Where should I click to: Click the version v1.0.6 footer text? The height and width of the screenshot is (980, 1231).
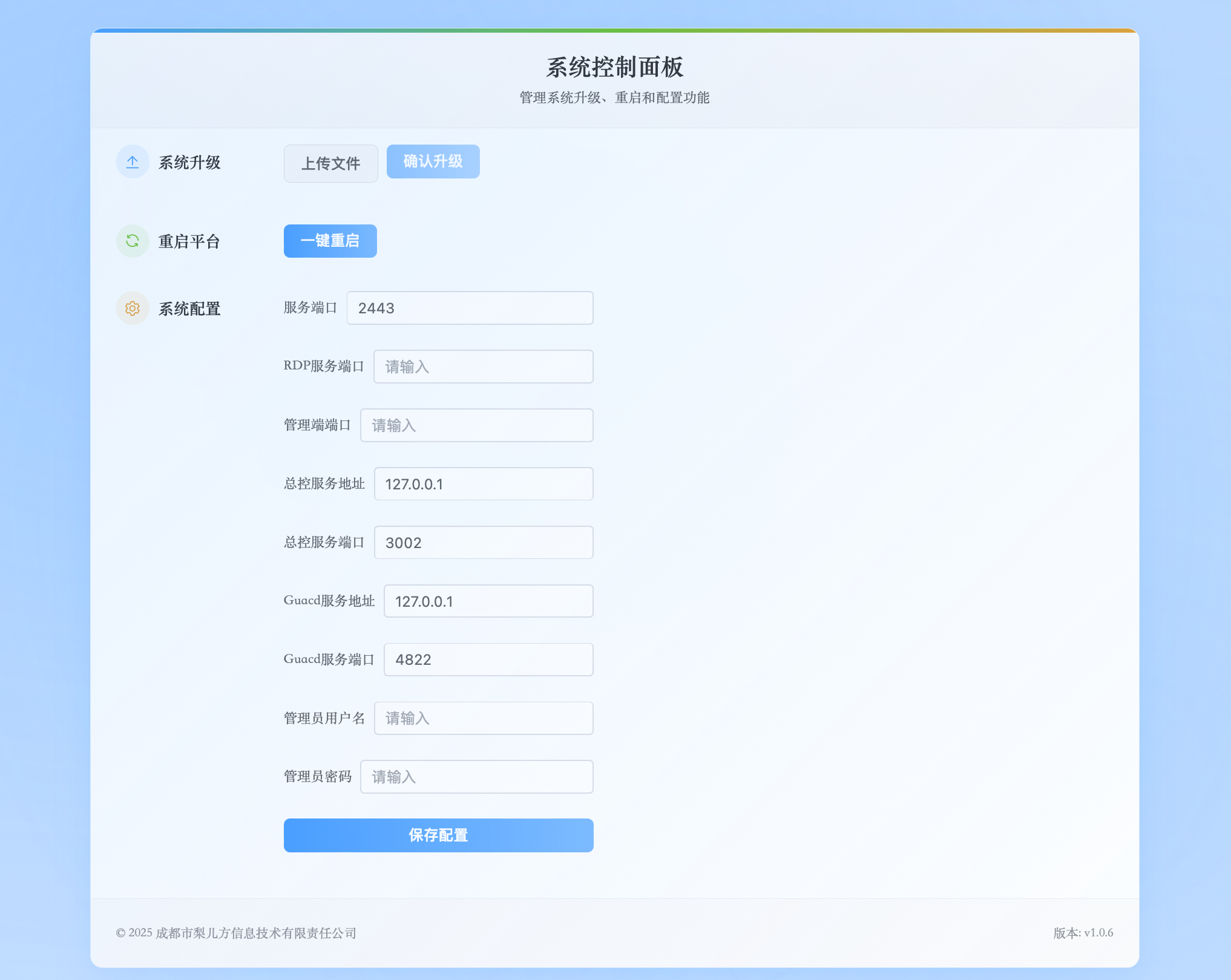(x=1083, y=932)
